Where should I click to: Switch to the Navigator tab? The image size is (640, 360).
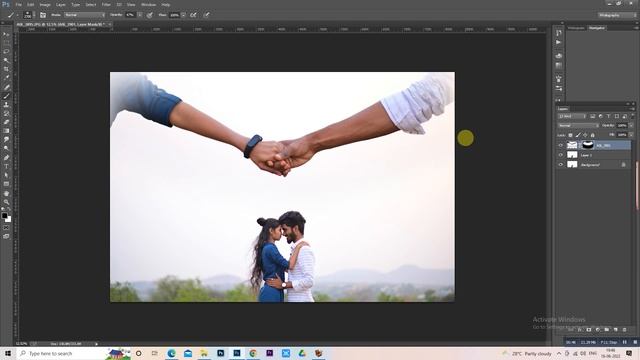point(597,28)
